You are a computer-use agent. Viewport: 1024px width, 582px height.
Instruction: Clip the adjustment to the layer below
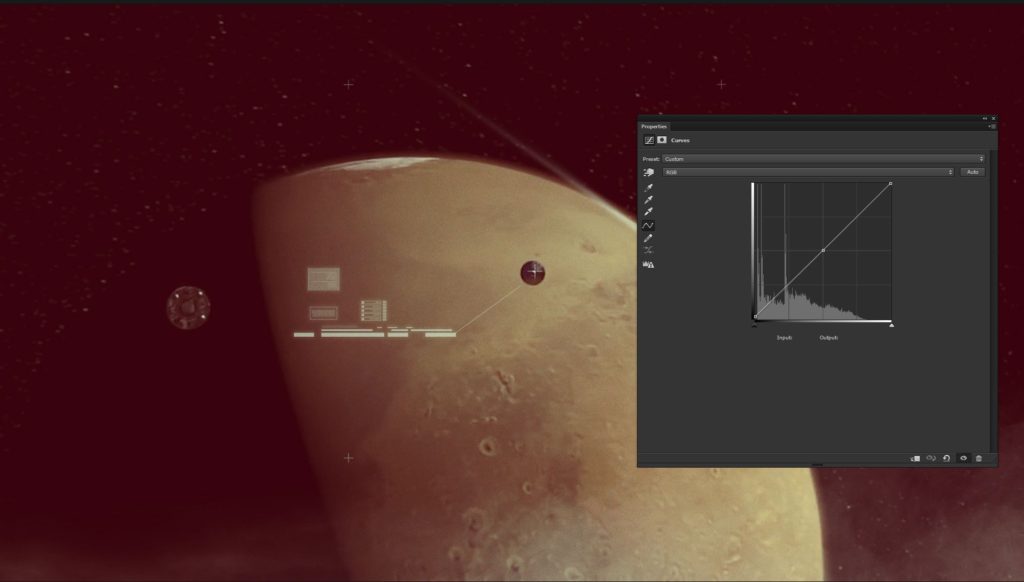(915, 457)
